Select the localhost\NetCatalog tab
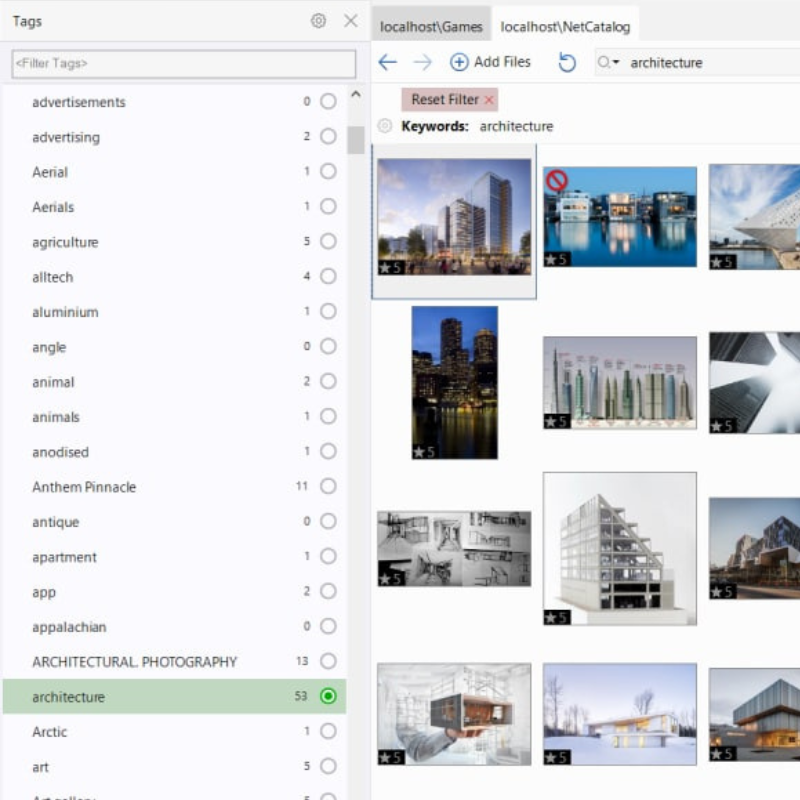Viewport: 800px width, 800px height. tap(565, 27)
